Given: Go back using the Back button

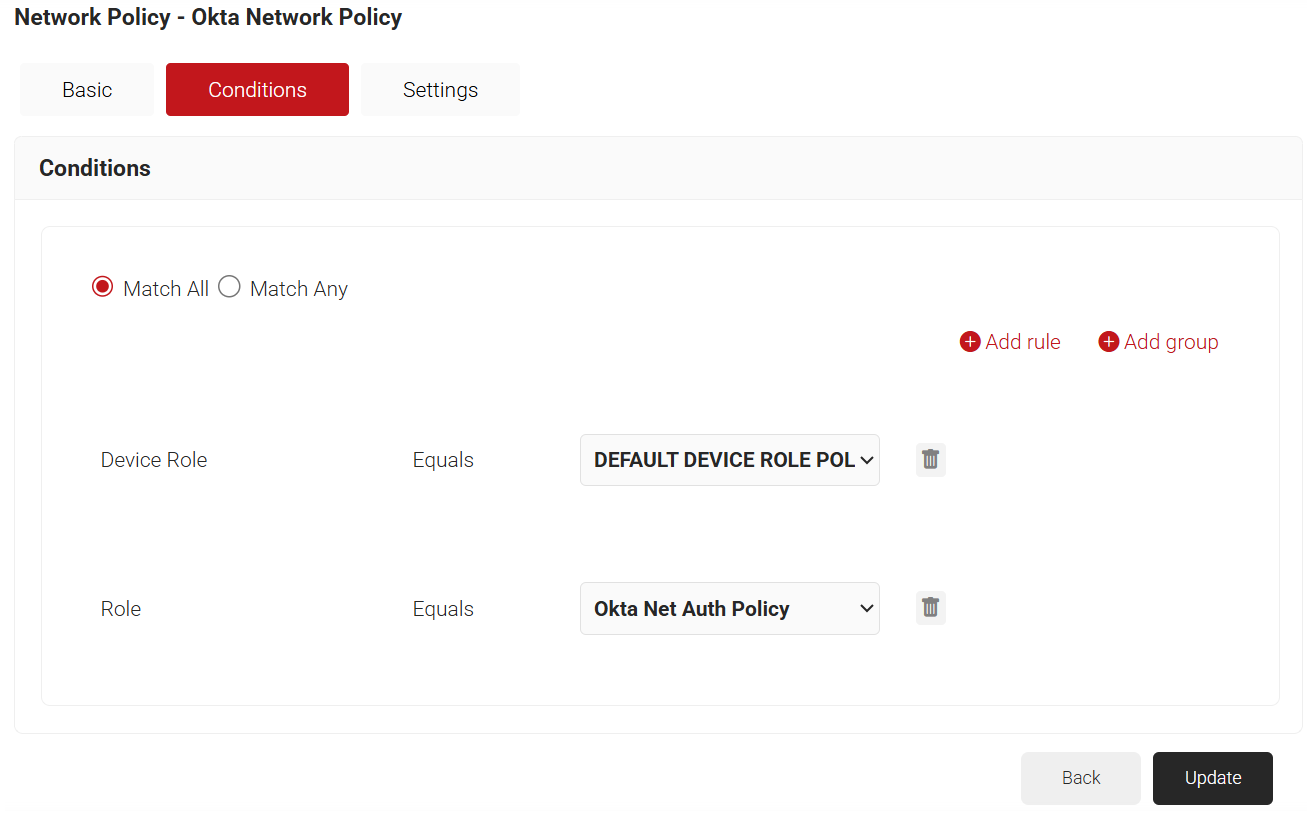Looking at the screenshot, I should [1080, 778].
